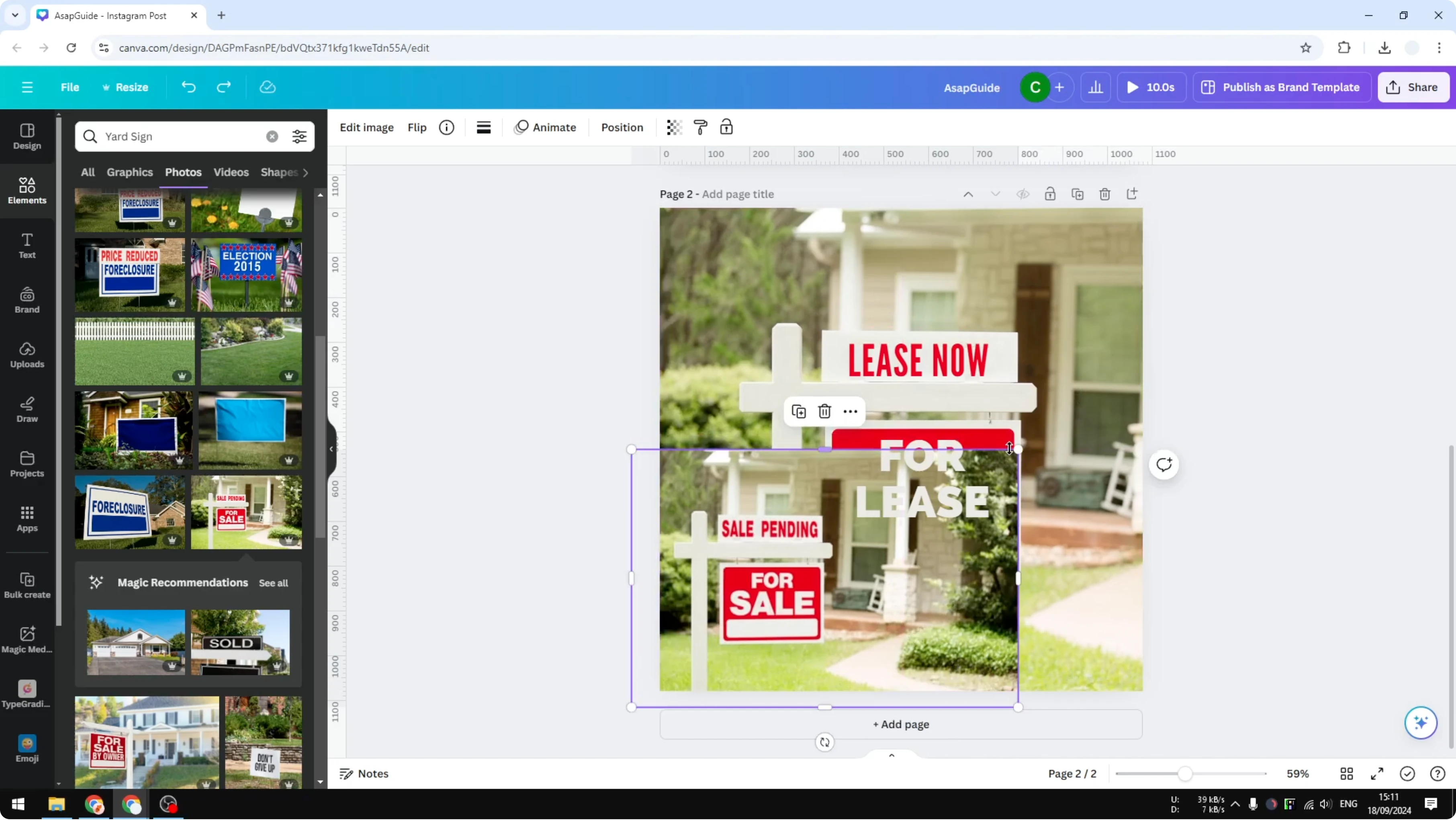
Task: Select the SOLD sign recommendation photo
Action: click(x=240, y=642)
